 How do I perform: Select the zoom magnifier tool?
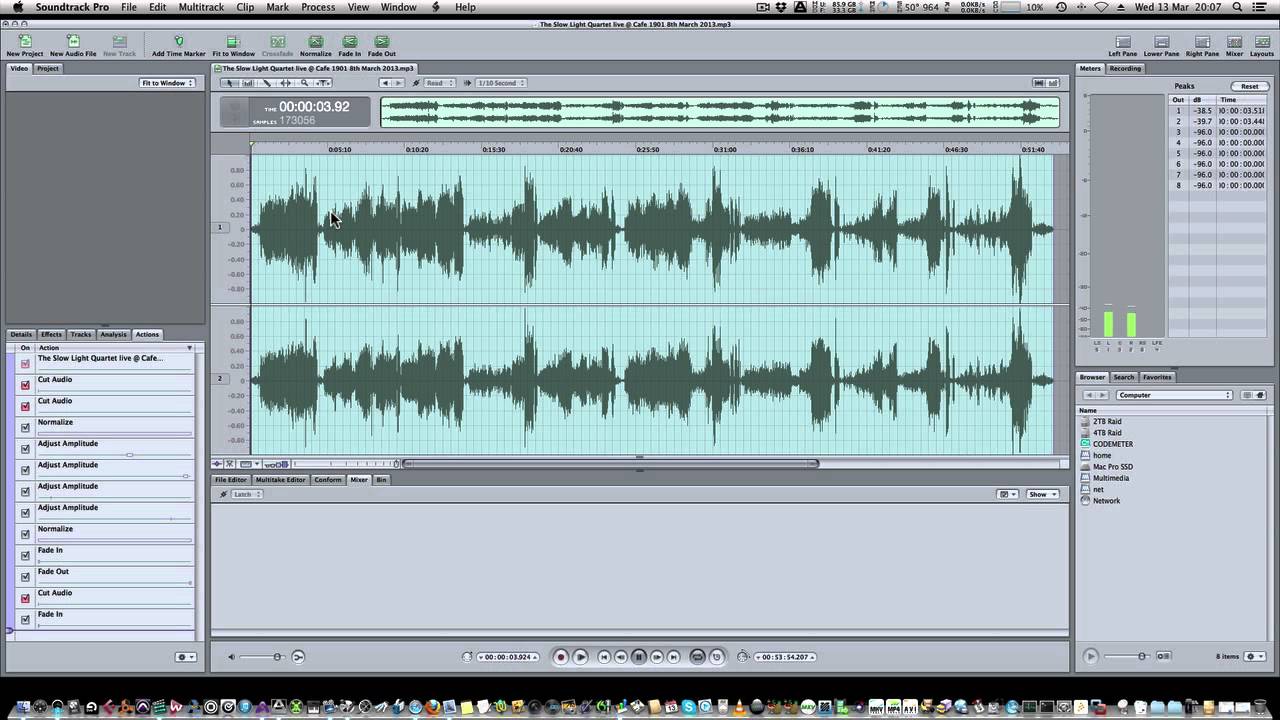pyautogui.click(x=304, y=83)
